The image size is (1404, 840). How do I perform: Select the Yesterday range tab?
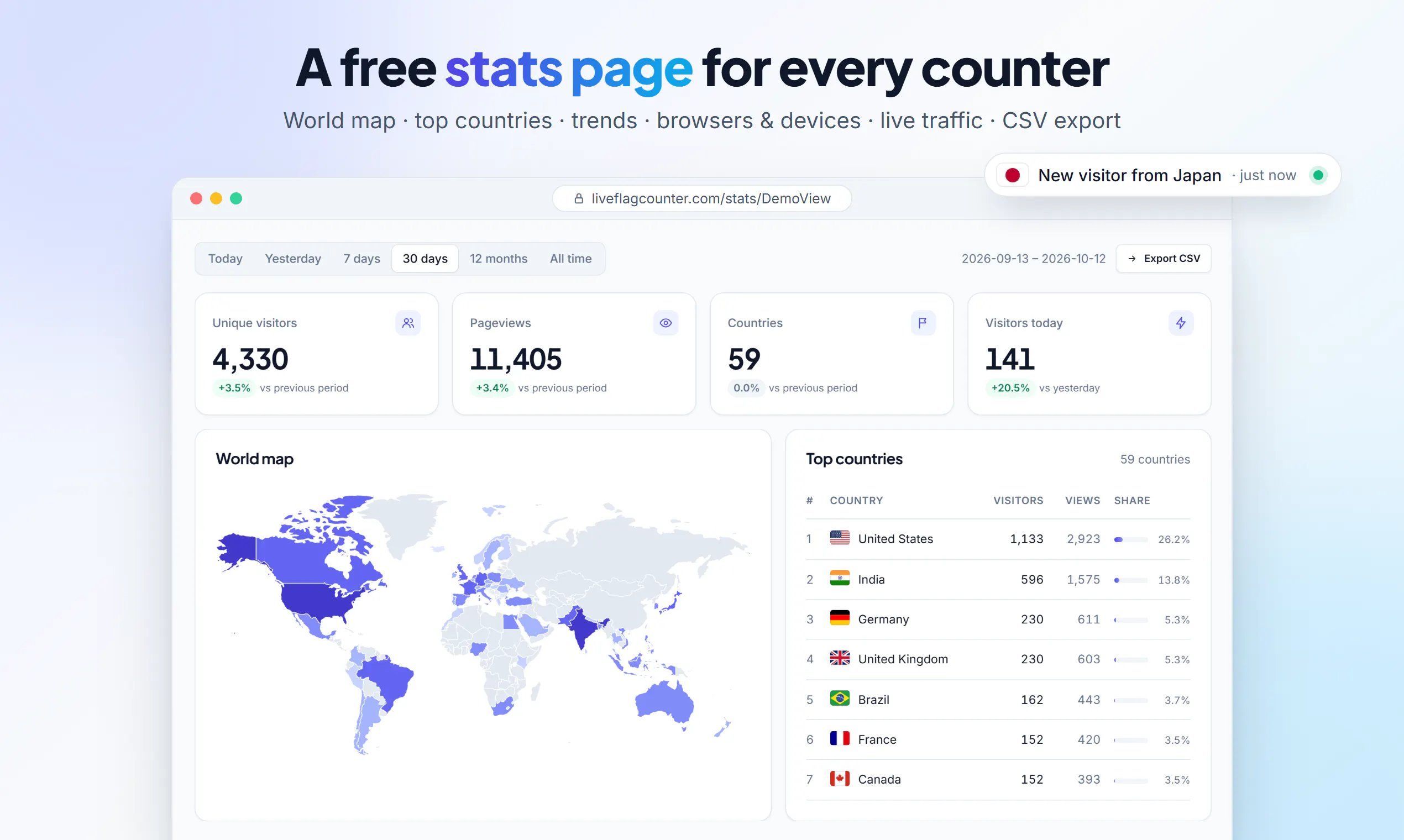pos(293,259)
